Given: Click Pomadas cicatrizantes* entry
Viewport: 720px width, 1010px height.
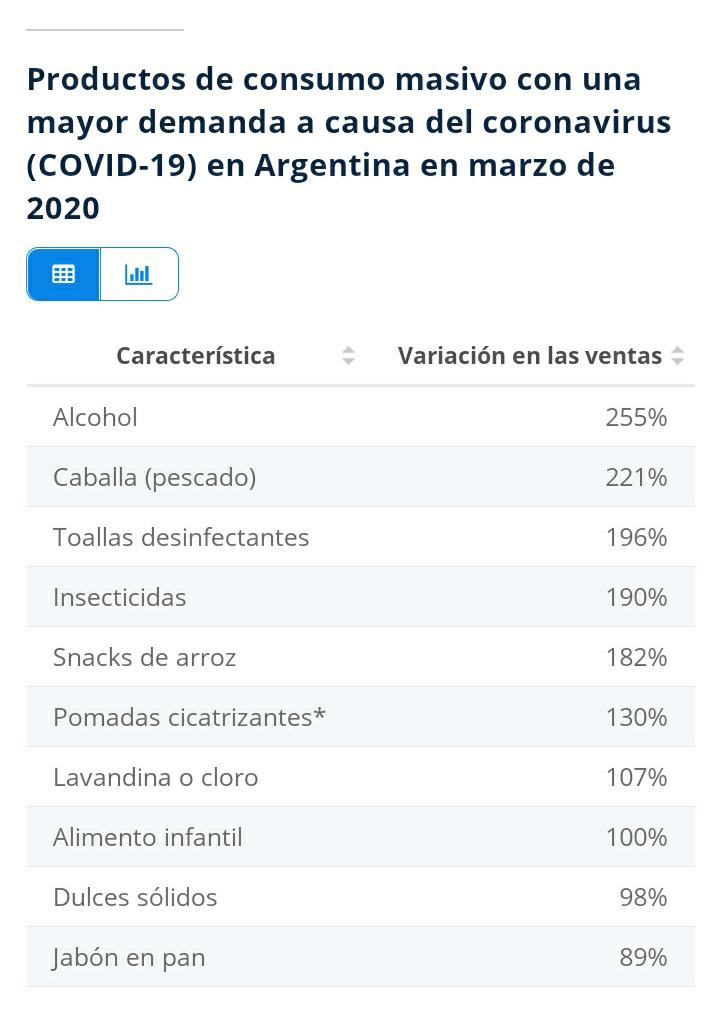Looking at the screenshot, I should (x=189, y=717).
